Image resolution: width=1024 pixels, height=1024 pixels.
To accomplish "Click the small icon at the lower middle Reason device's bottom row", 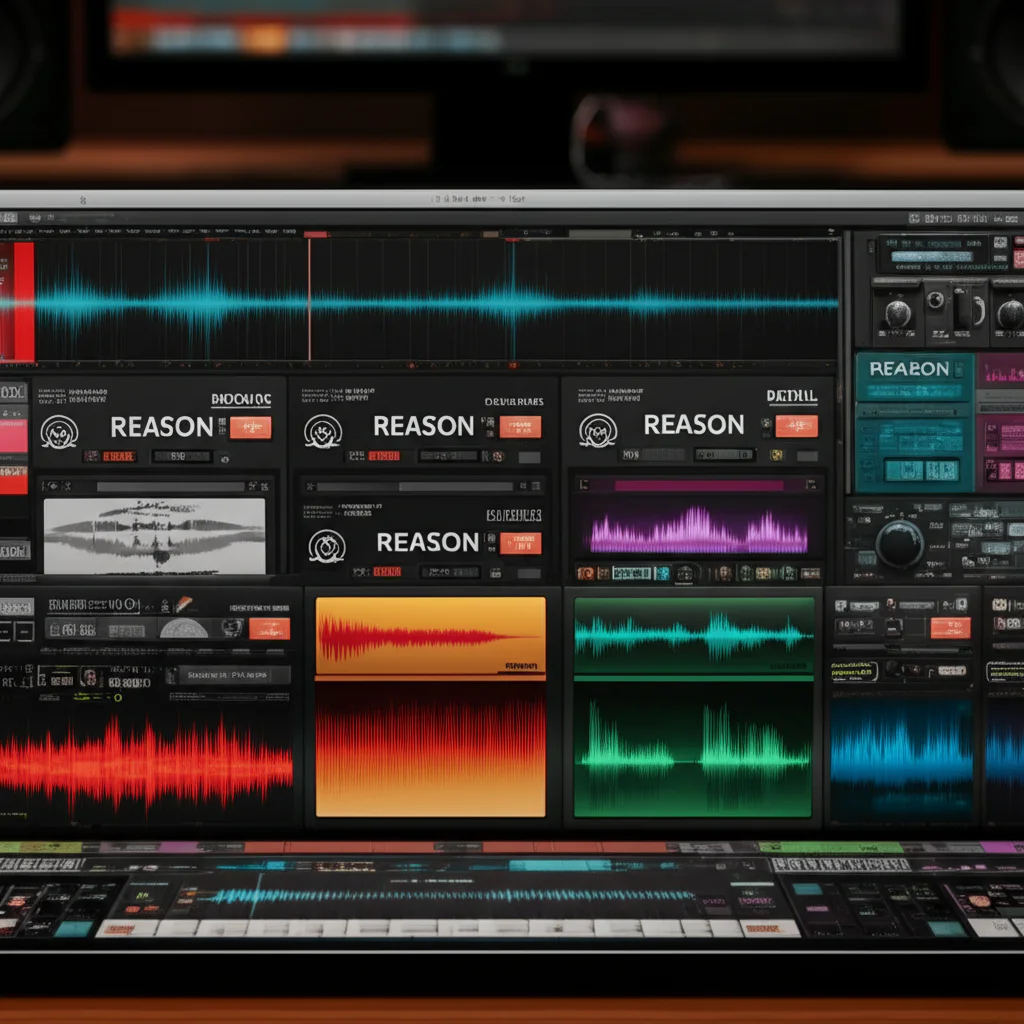I will click(496, 573).
